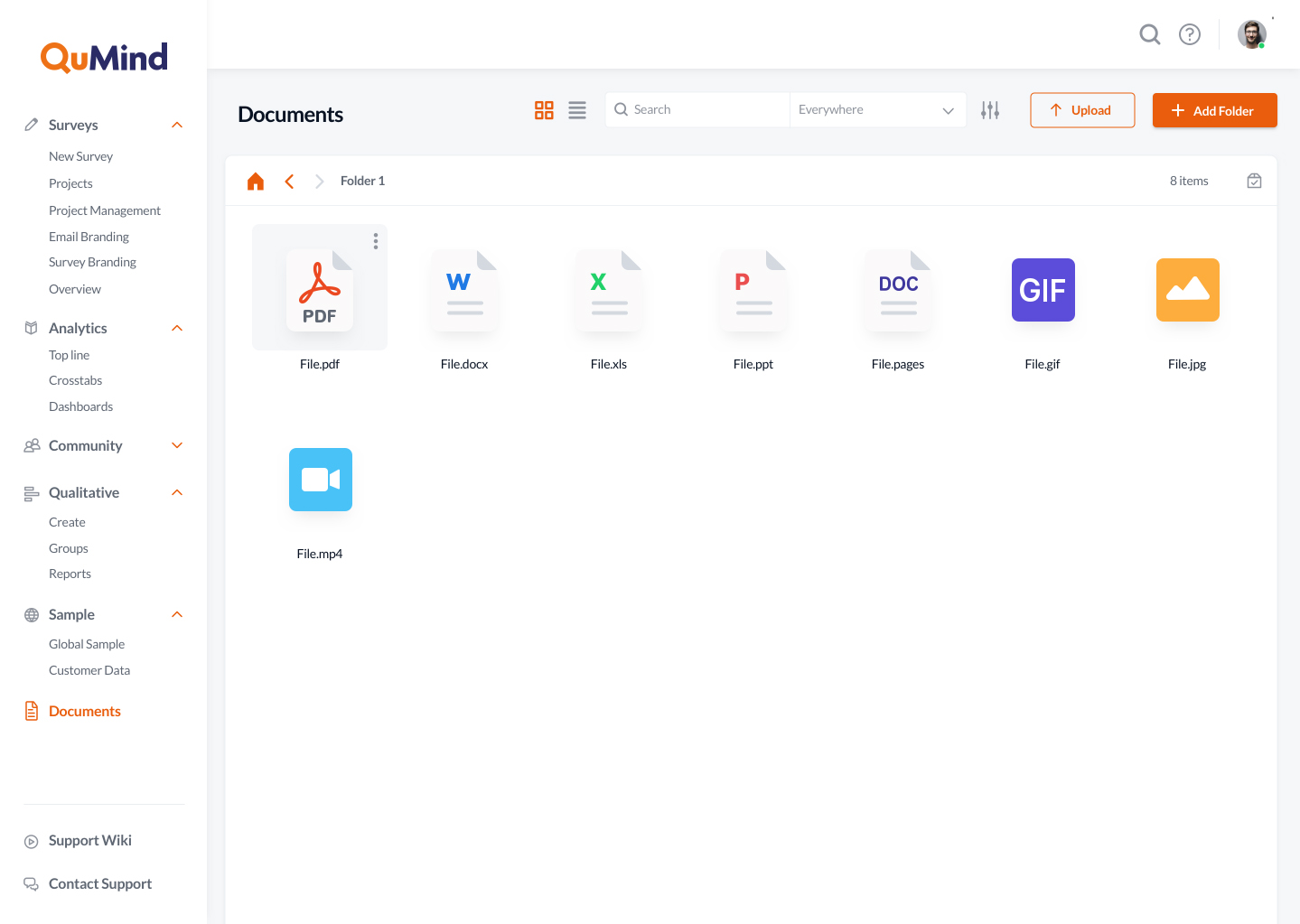Focus the documents Search field
This screenshot has width=1300, height=924.
click(x=697, y=110)
